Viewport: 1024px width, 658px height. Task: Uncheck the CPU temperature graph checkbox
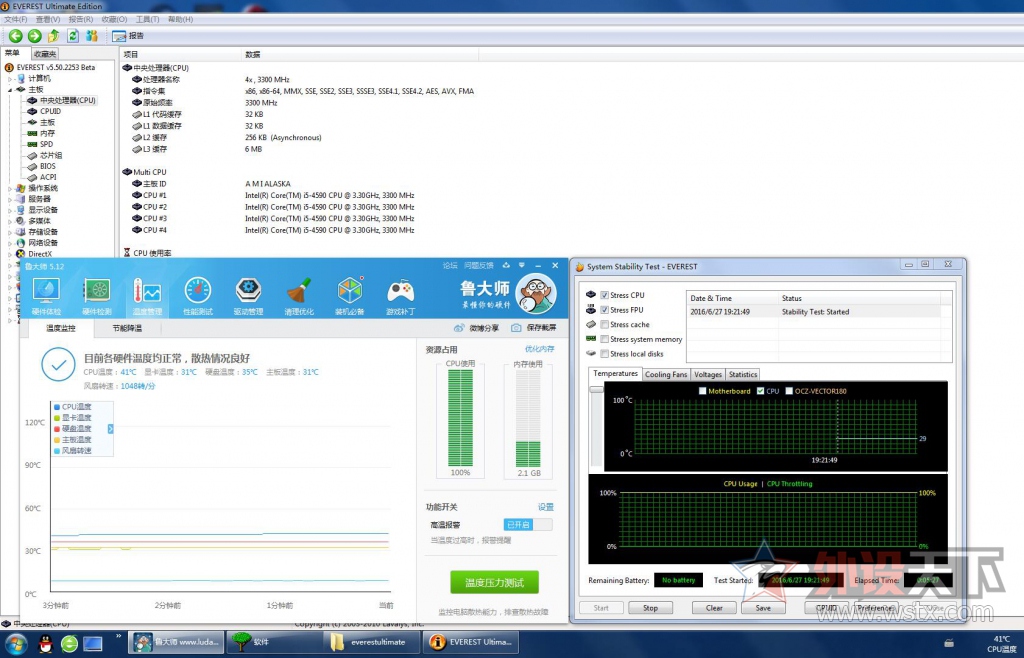[760, 391]
